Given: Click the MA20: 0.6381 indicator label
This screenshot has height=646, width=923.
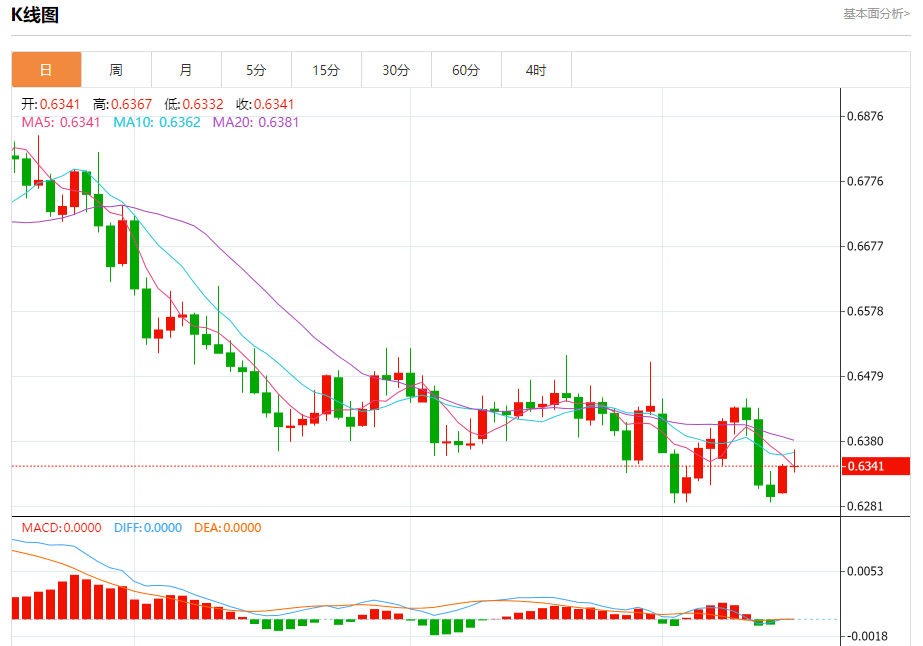Looking at the screenshot, I should 255,122.
